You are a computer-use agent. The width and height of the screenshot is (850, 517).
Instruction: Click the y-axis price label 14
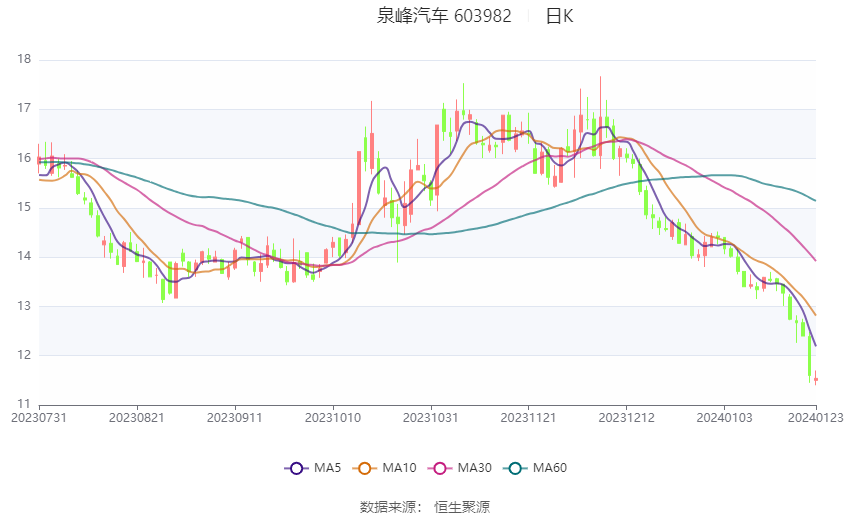click(x=24, y=256)
